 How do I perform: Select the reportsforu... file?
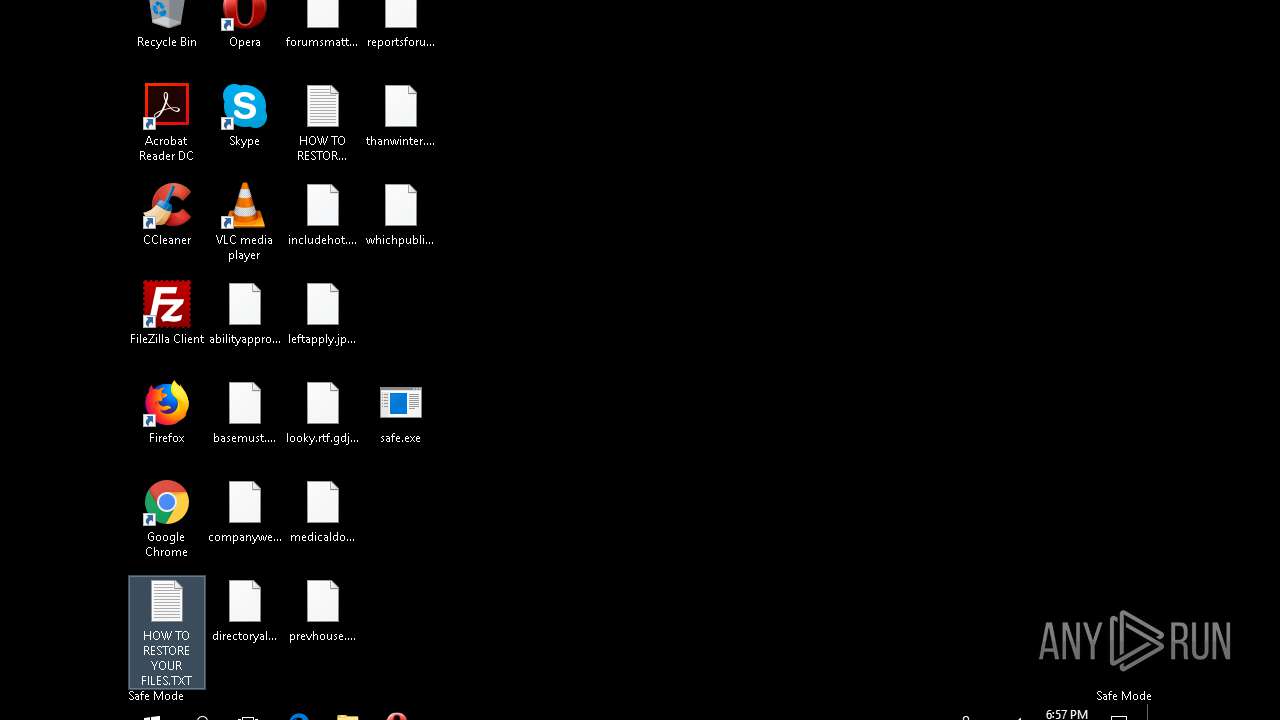(x=400, y=24)
